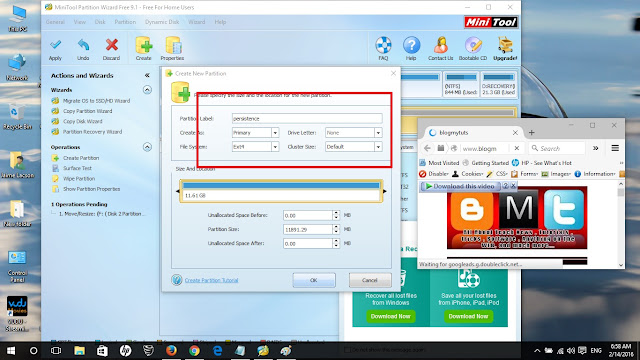Collapse the Wizards section
Image resolution: width=640 pixels, height=360 pixels.
(x=147, y=90)
